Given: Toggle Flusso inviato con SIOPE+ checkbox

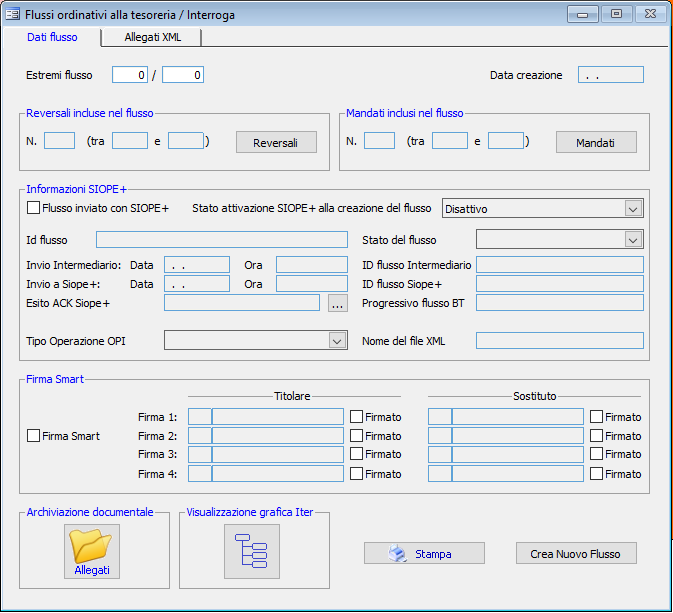Looking at the screenshot, I should pyautogui.click(x=33, y=208).
